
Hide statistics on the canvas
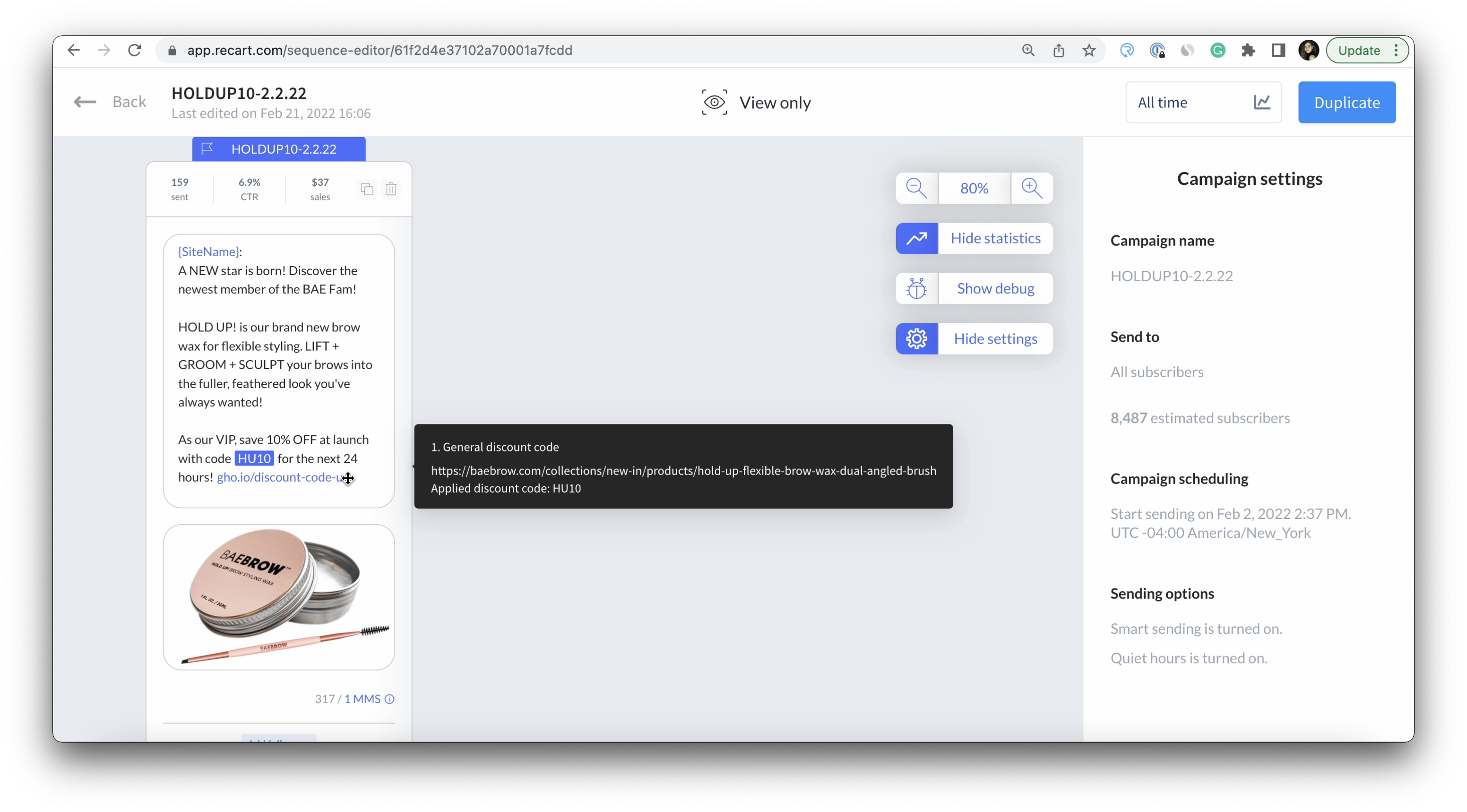pos(995,238)
